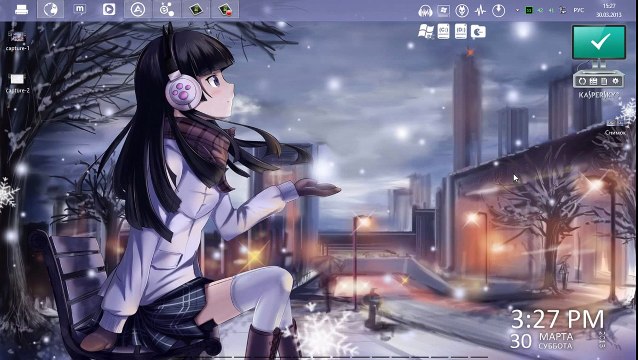The width and height of the screenshot is (638, 360).
Task: Open the Kaspersky gadget second small button
Action: (x=593, y=81)
